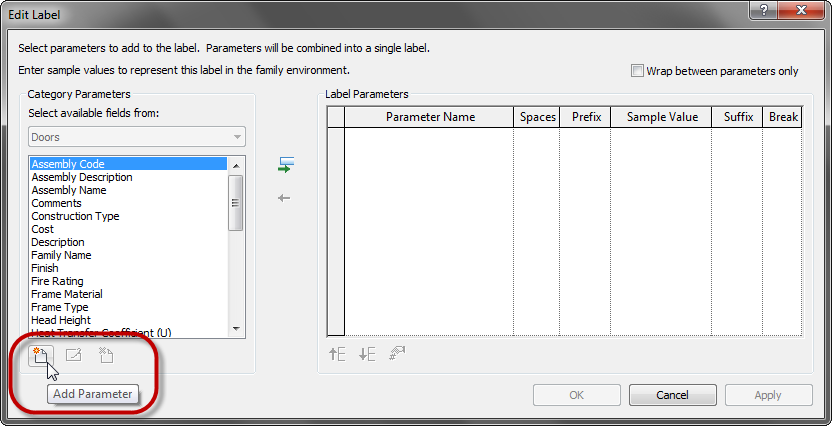Viewport: 832px width, 426px height.
Task: Click the Move parameter down icon
Action: coord(367,354)
